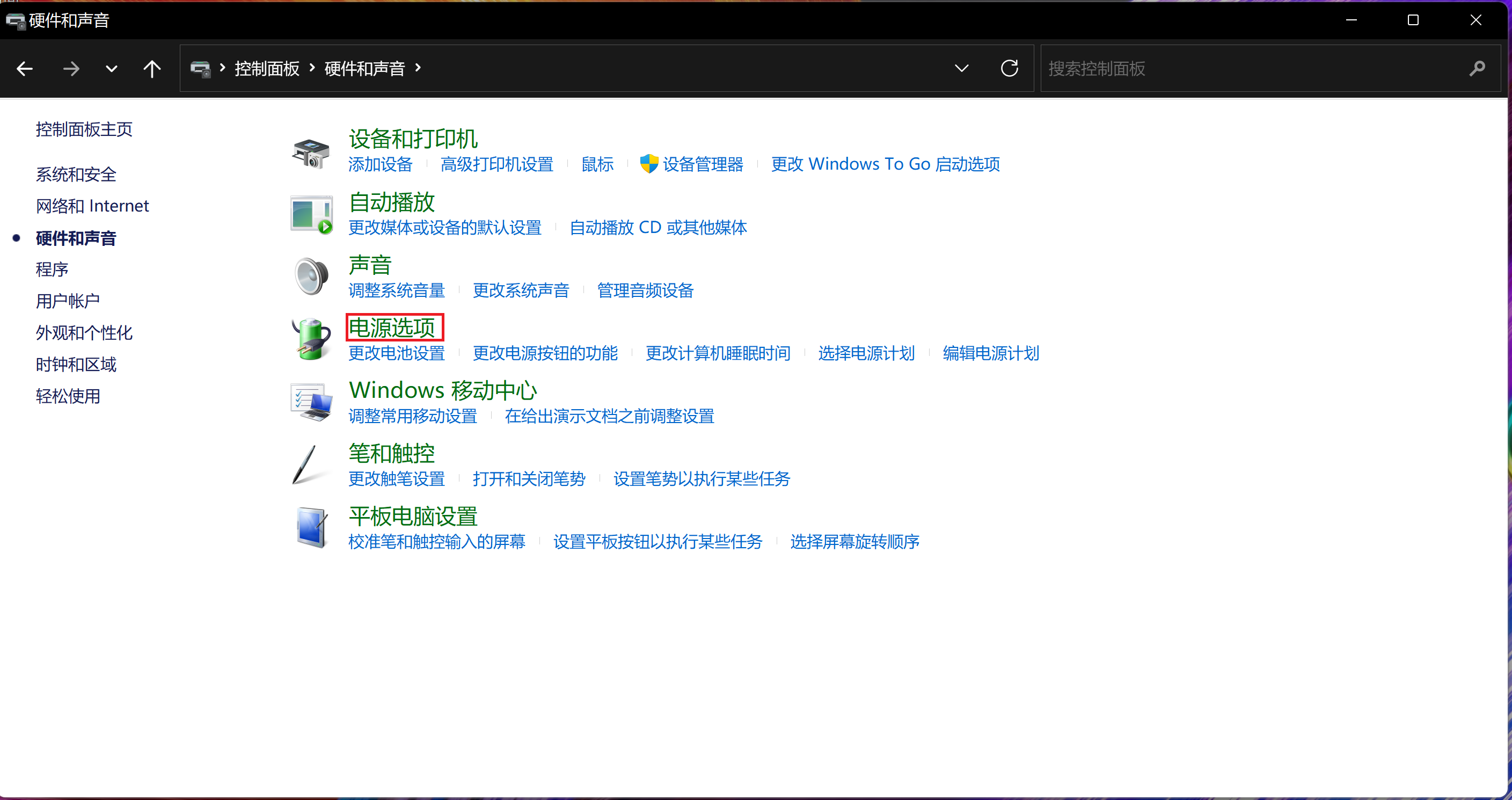
Task: Expand the chevron after 控制面板 breadcrumb
Action: tap(312, 68)
